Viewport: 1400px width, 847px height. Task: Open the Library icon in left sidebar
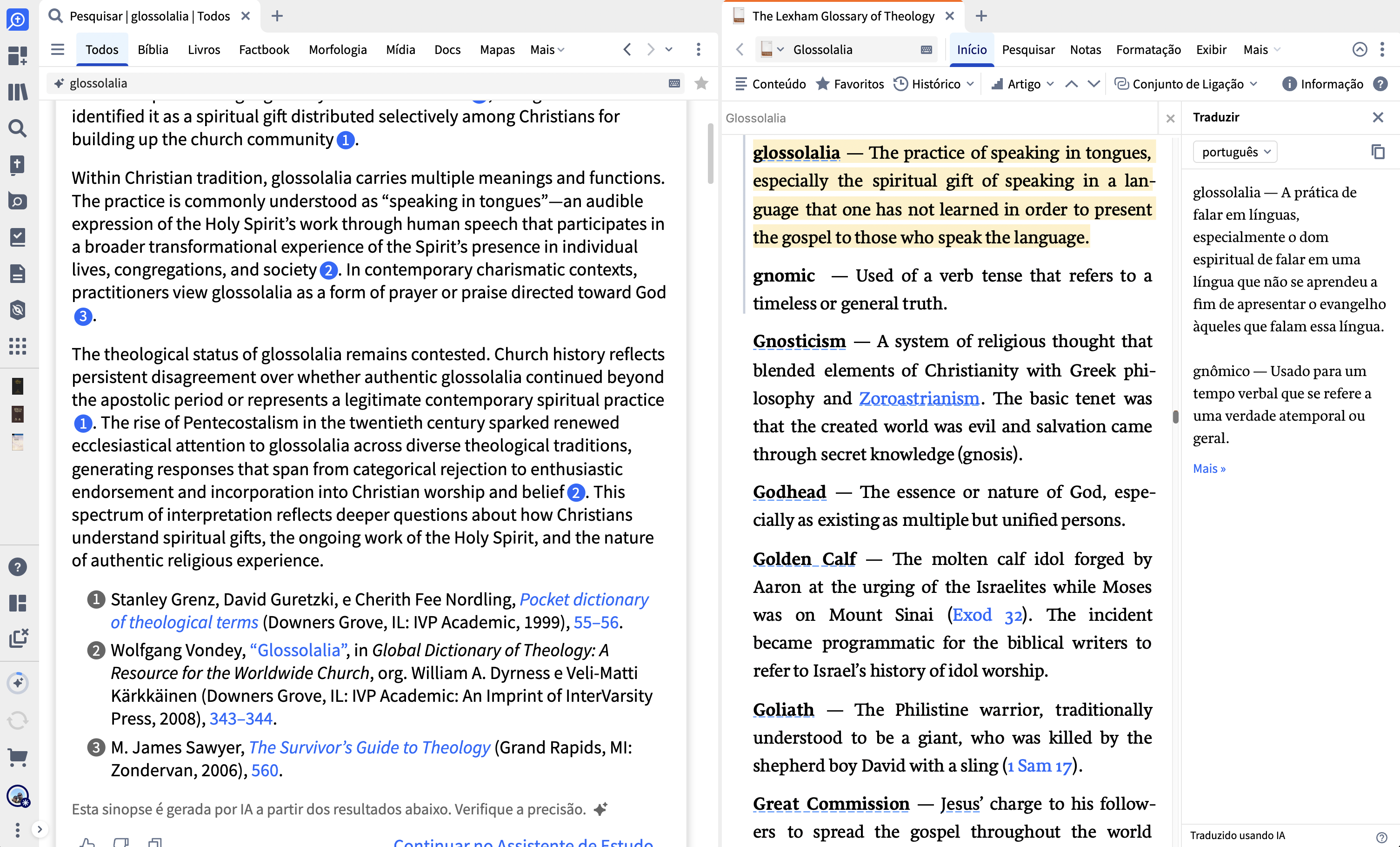(x=18, y=92)
